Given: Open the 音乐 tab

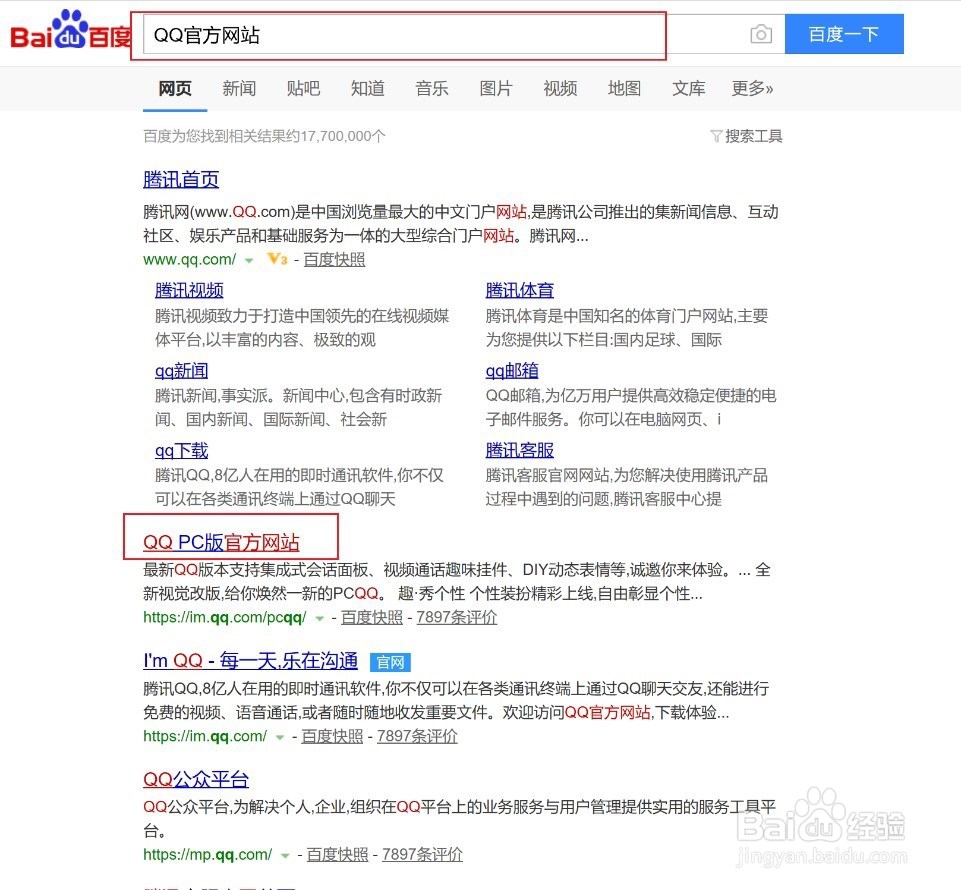Looking at the screenshot, I should [431, 89].
